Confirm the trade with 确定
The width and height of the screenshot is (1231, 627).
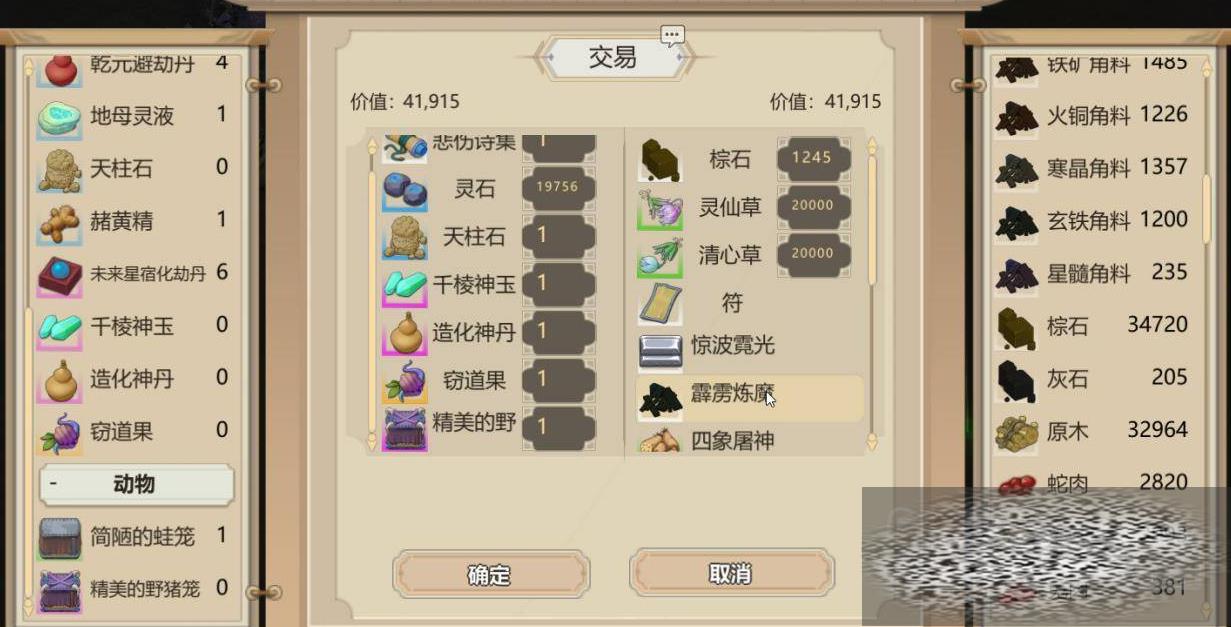click(x=490, y=575)
